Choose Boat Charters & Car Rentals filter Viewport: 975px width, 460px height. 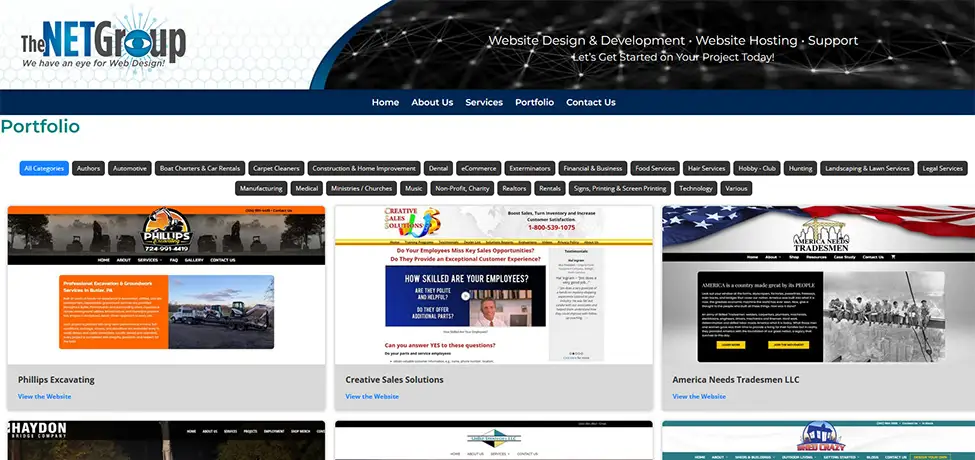(200, 168)
